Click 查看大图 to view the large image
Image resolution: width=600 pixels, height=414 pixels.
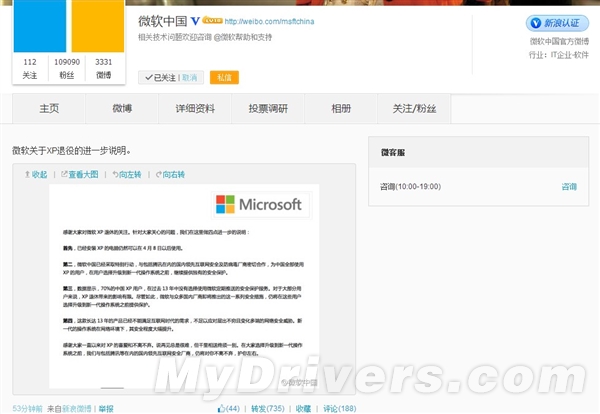(x=80, y=174)
